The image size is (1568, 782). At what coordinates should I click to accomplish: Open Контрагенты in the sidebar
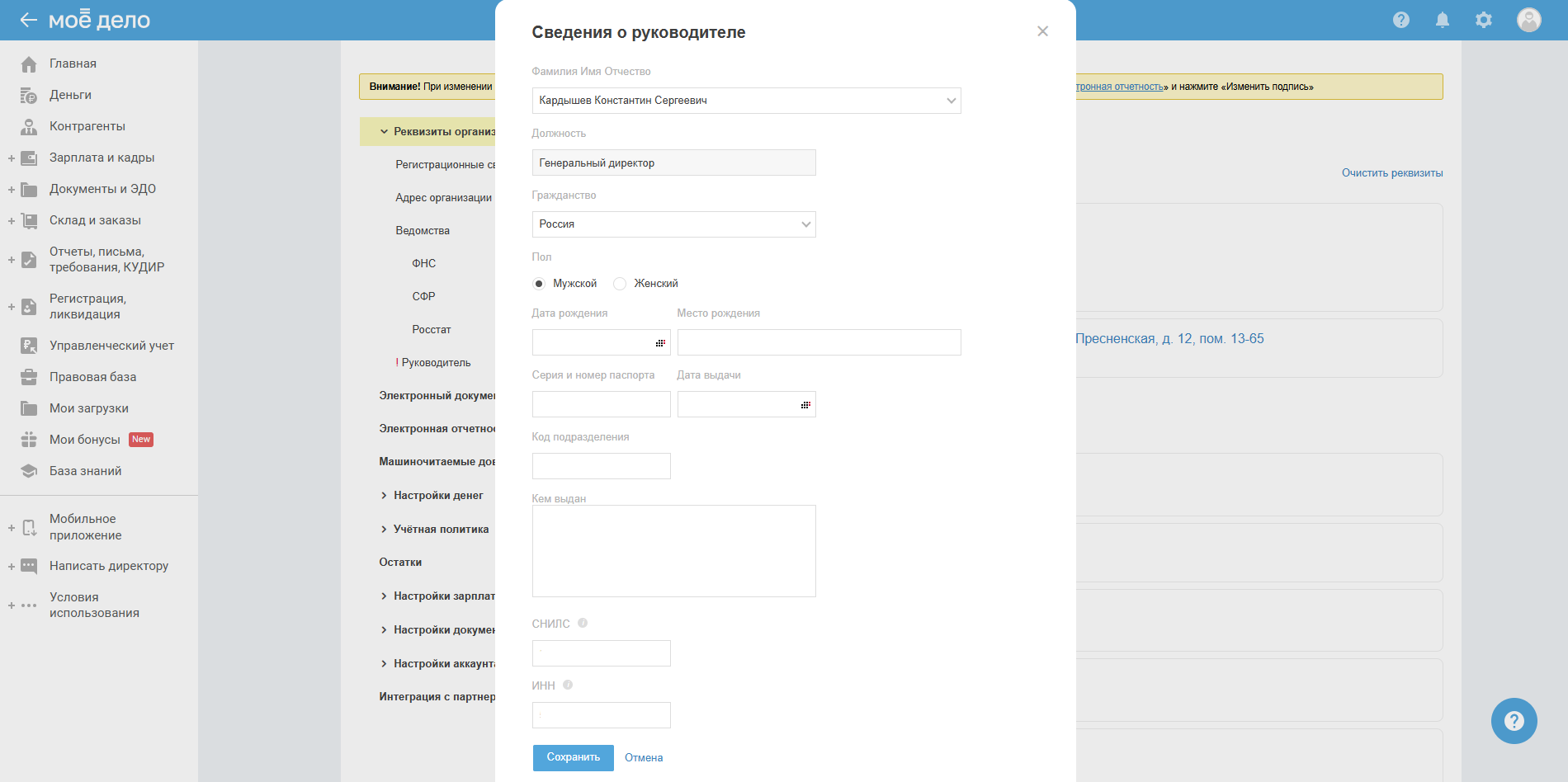point(87,126)
